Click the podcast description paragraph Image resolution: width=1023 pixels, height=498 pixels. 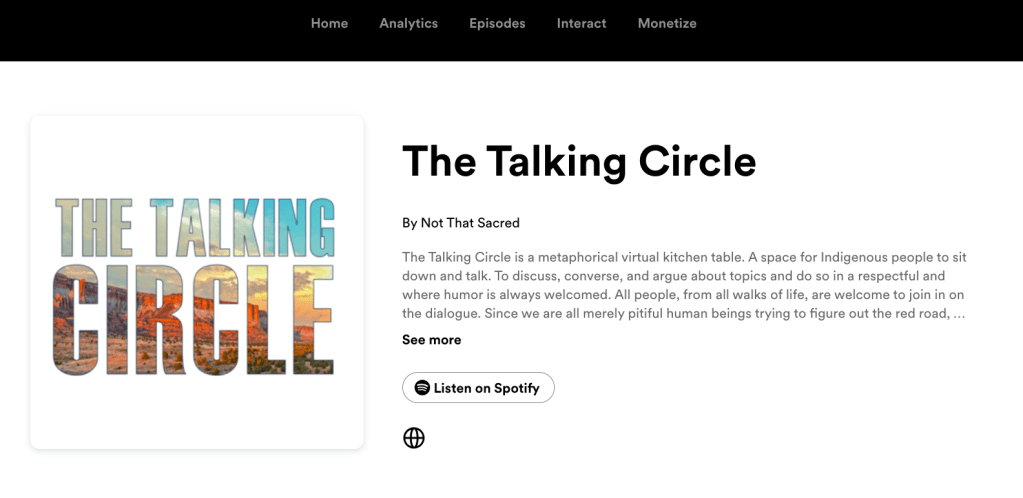coord(684,285)
